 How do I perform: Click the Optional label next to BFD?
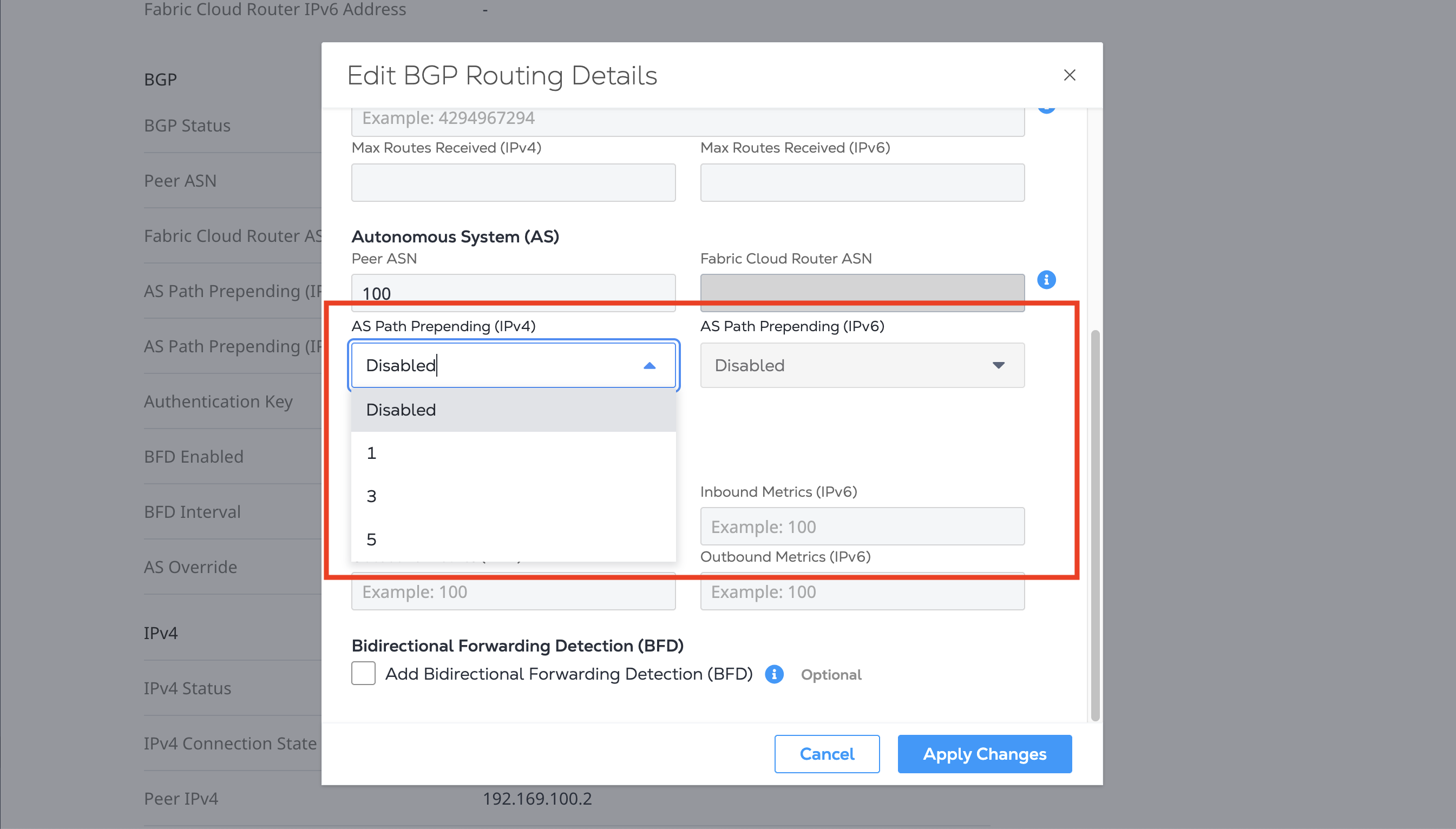(x=831, y=675)
